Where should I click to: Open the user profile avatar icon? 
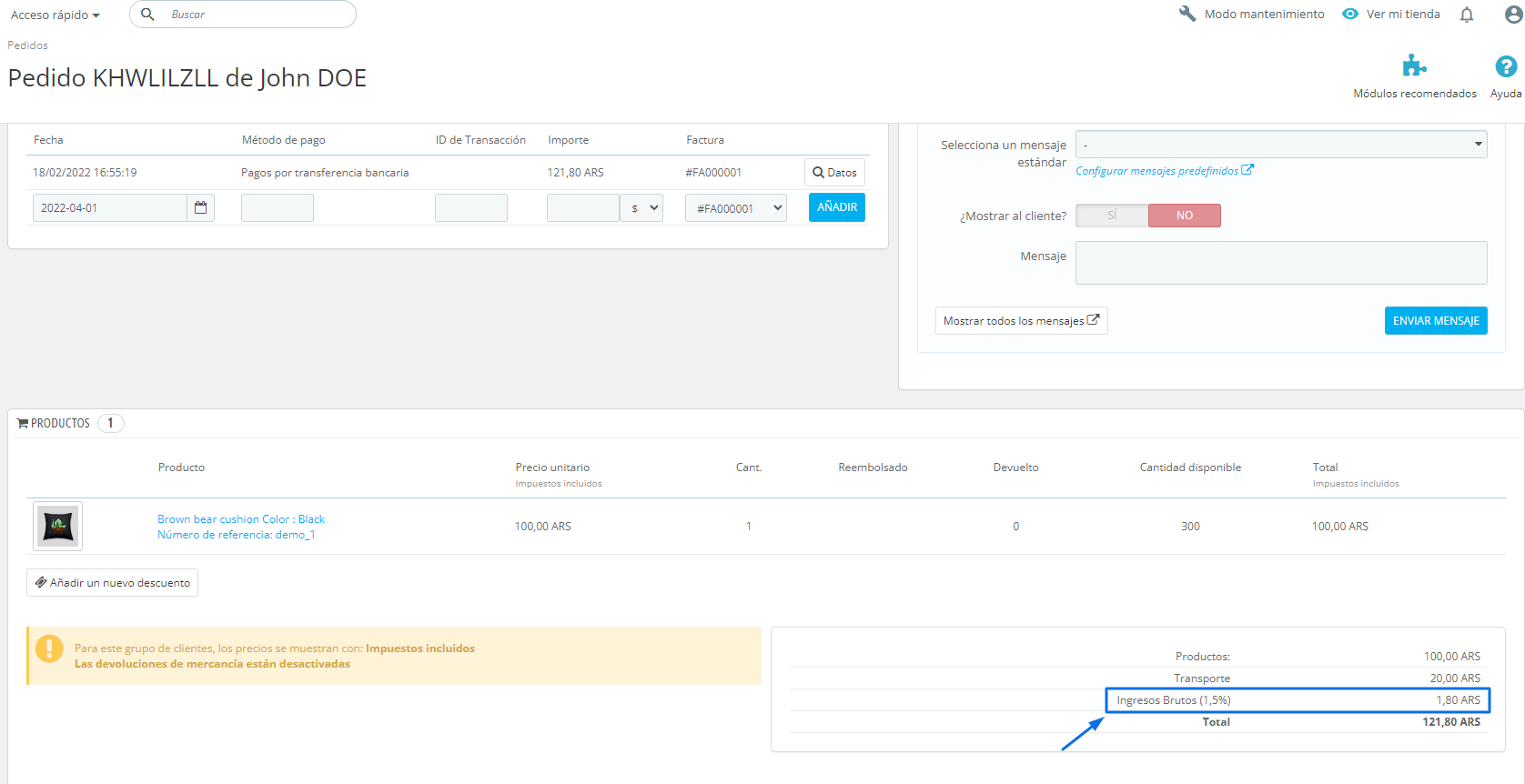pyautogui.click(x=1514, y=15)
